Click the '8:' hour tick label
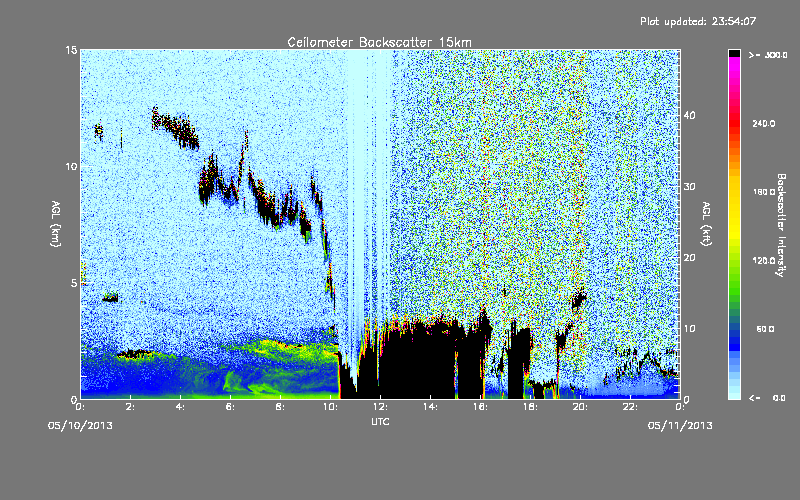800x500 pixels. pos(281,407)
